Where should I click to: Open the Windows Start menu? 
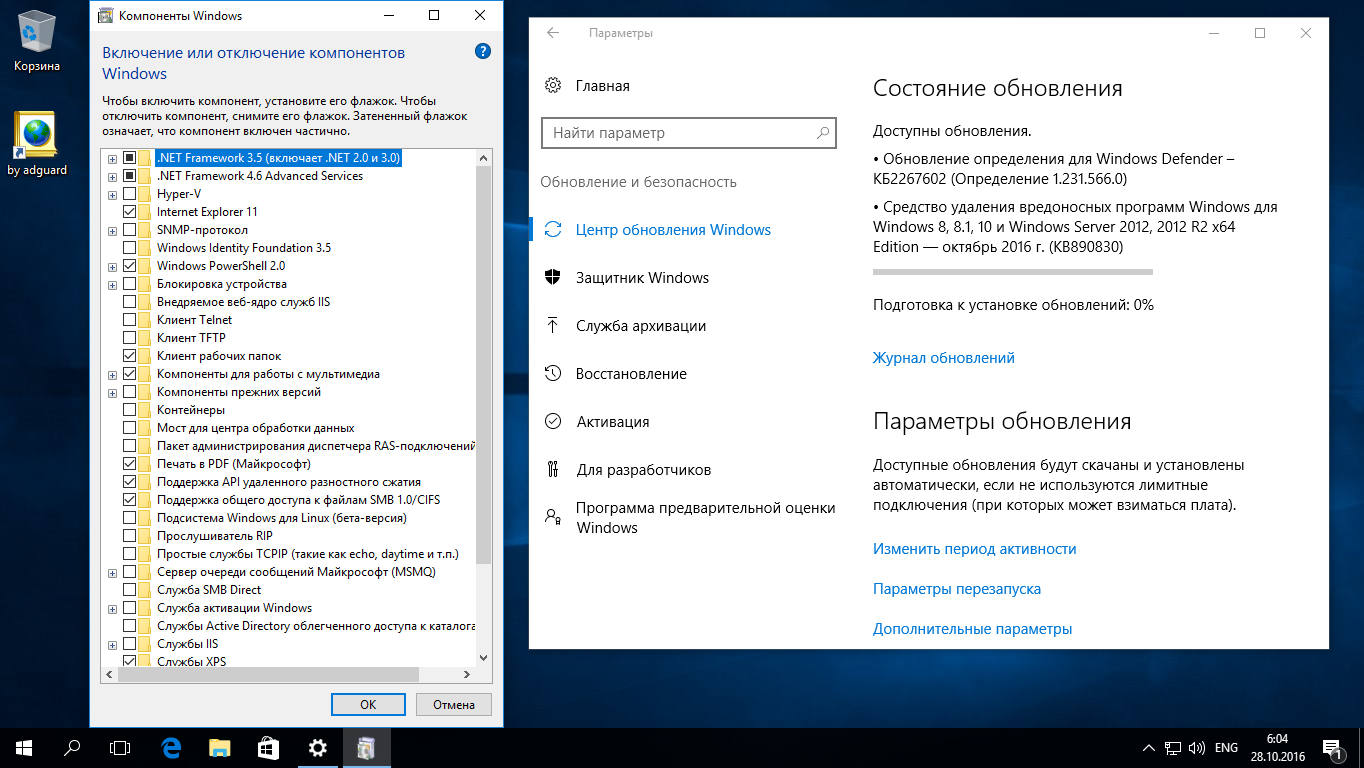(x=24, y=748)
